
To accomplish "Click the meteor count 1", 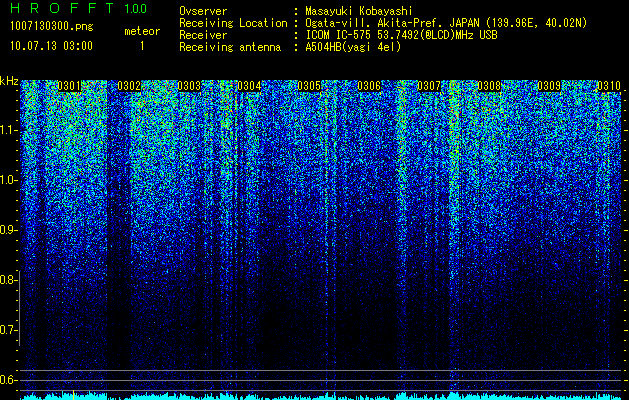I will 142,46.
